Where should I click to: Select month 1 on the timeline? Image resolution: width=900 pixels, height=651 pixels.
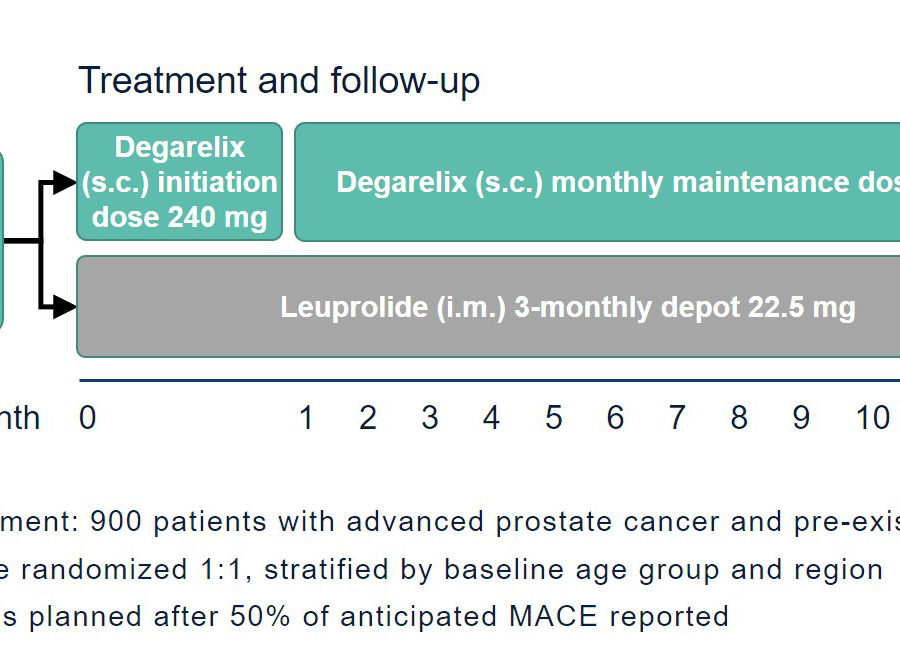pos(306,417)
